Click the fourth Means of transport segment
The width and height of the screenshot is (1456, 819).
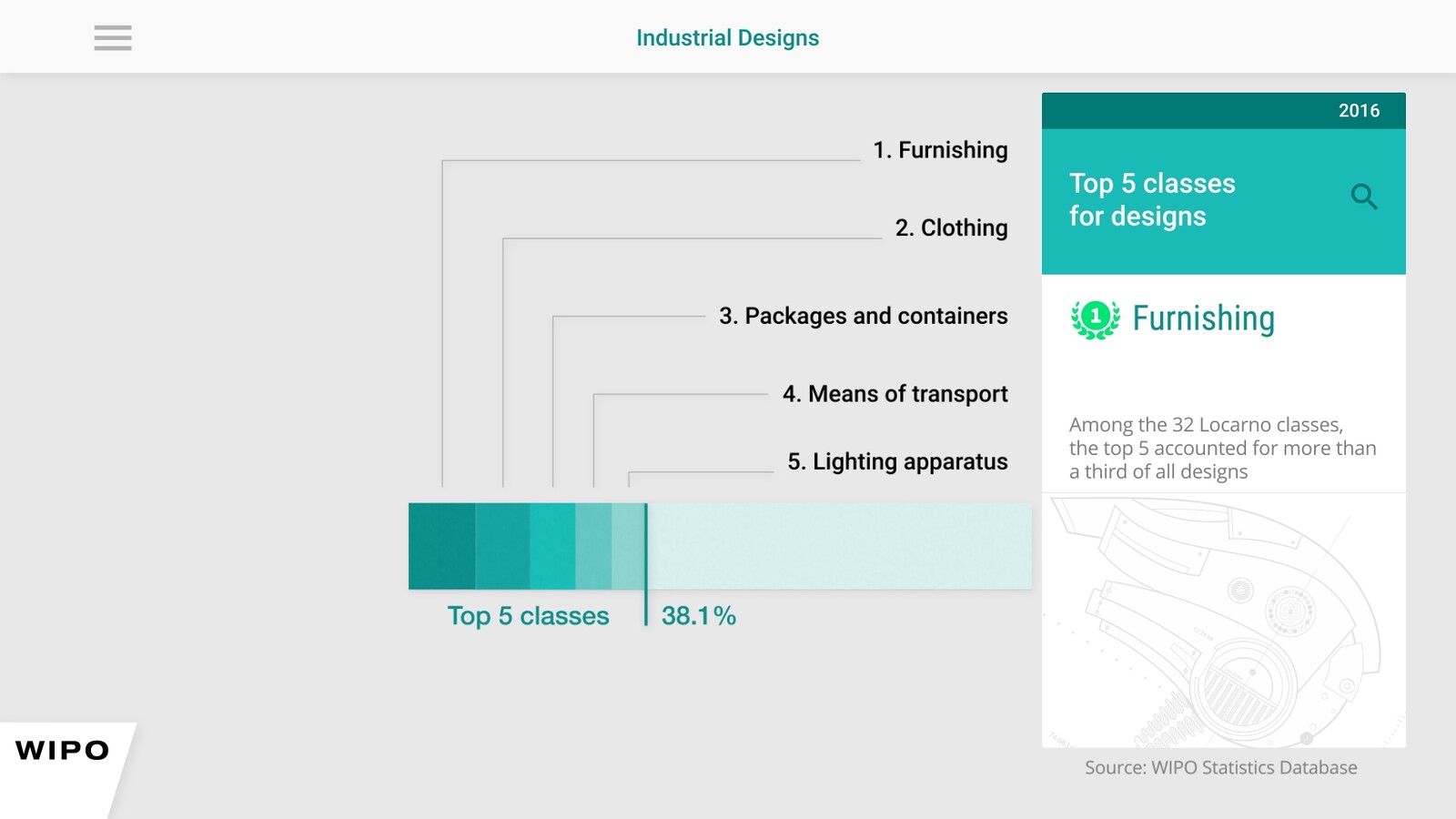[x=593, y=546]
